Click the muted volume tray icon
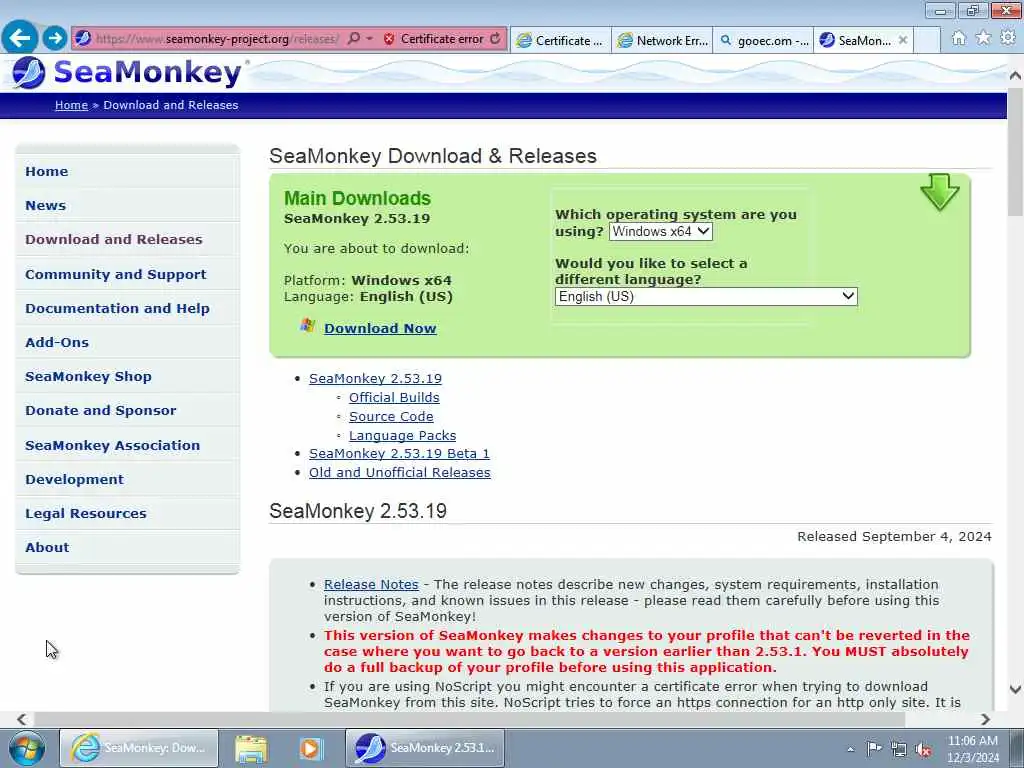Image resolution: width=1024 pixels, height=768 pixels. click(923, 749)
